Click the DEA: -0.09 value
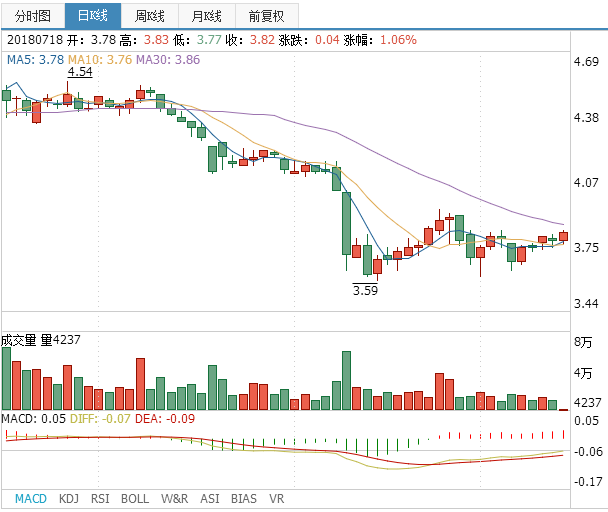Image resolution: width=608 pixels, height=512 pixels. pos(165,419)
